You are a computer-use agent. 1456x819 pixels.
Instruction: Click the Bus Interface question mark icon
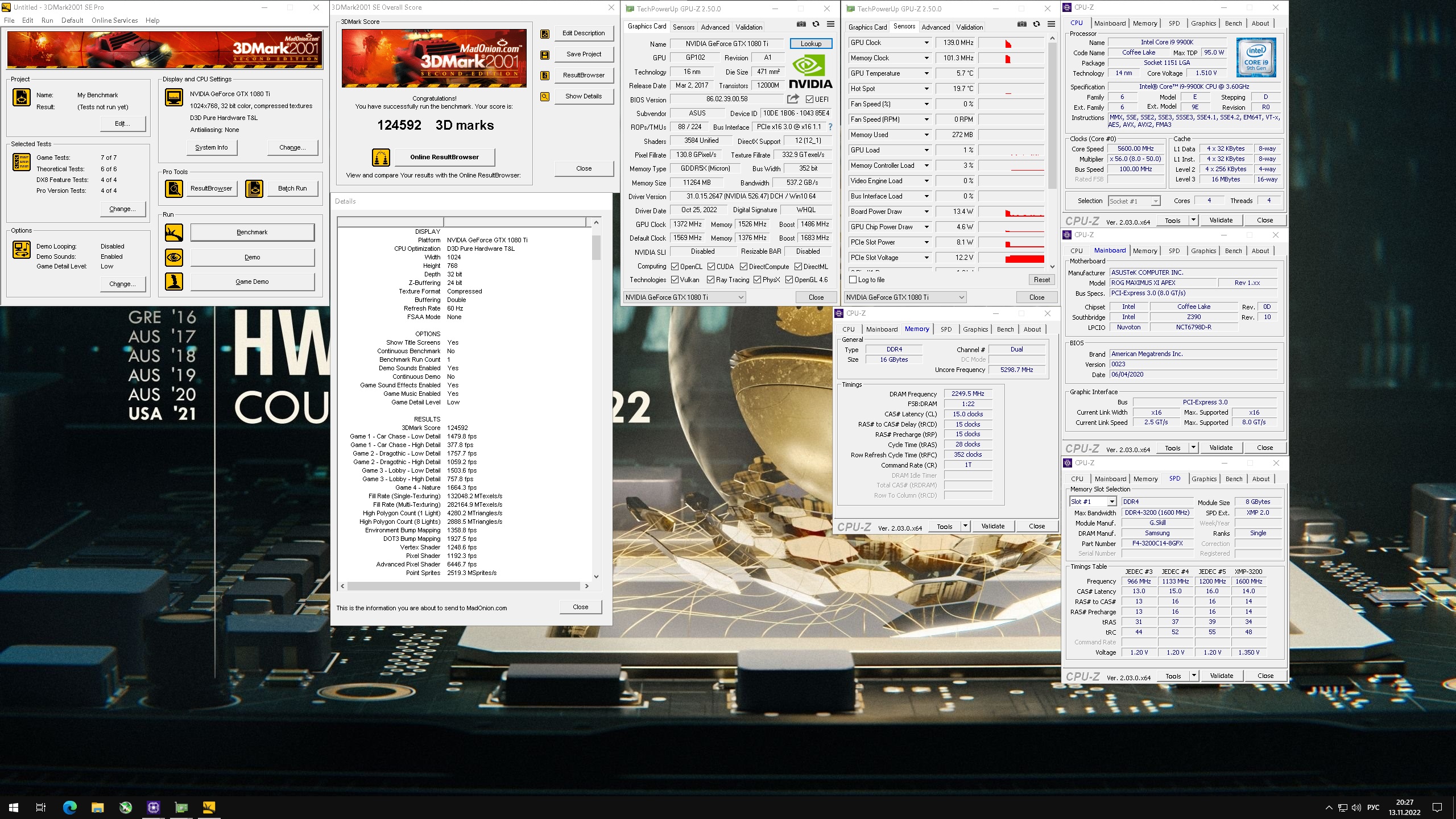[x=830, y=127]
